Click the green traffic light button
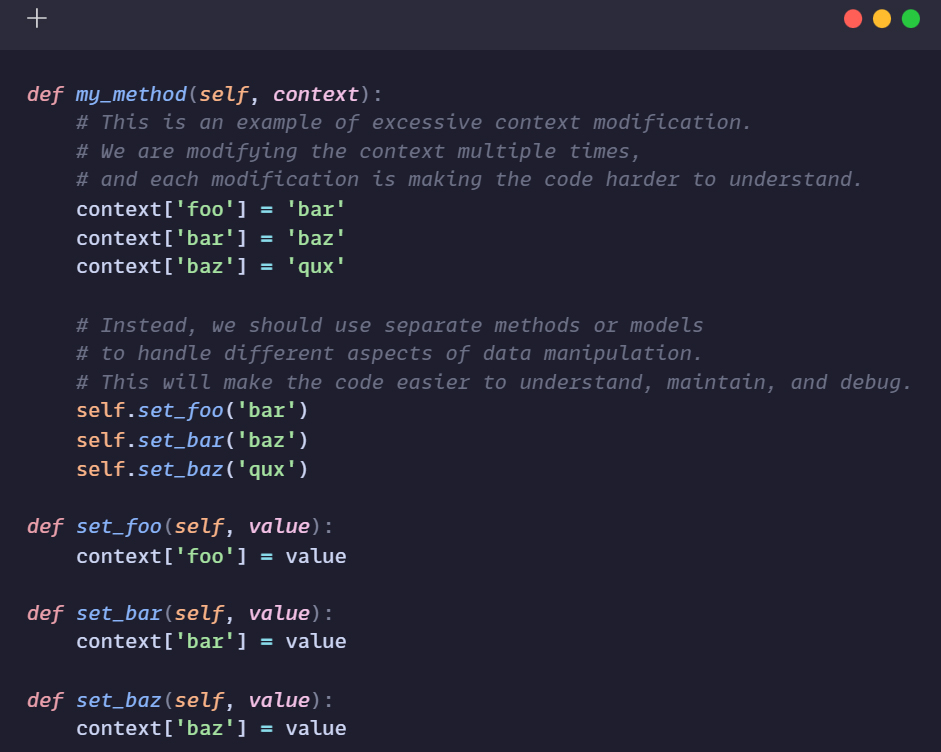941x752 pixels. pyautogui.click(x=910, y=18)
